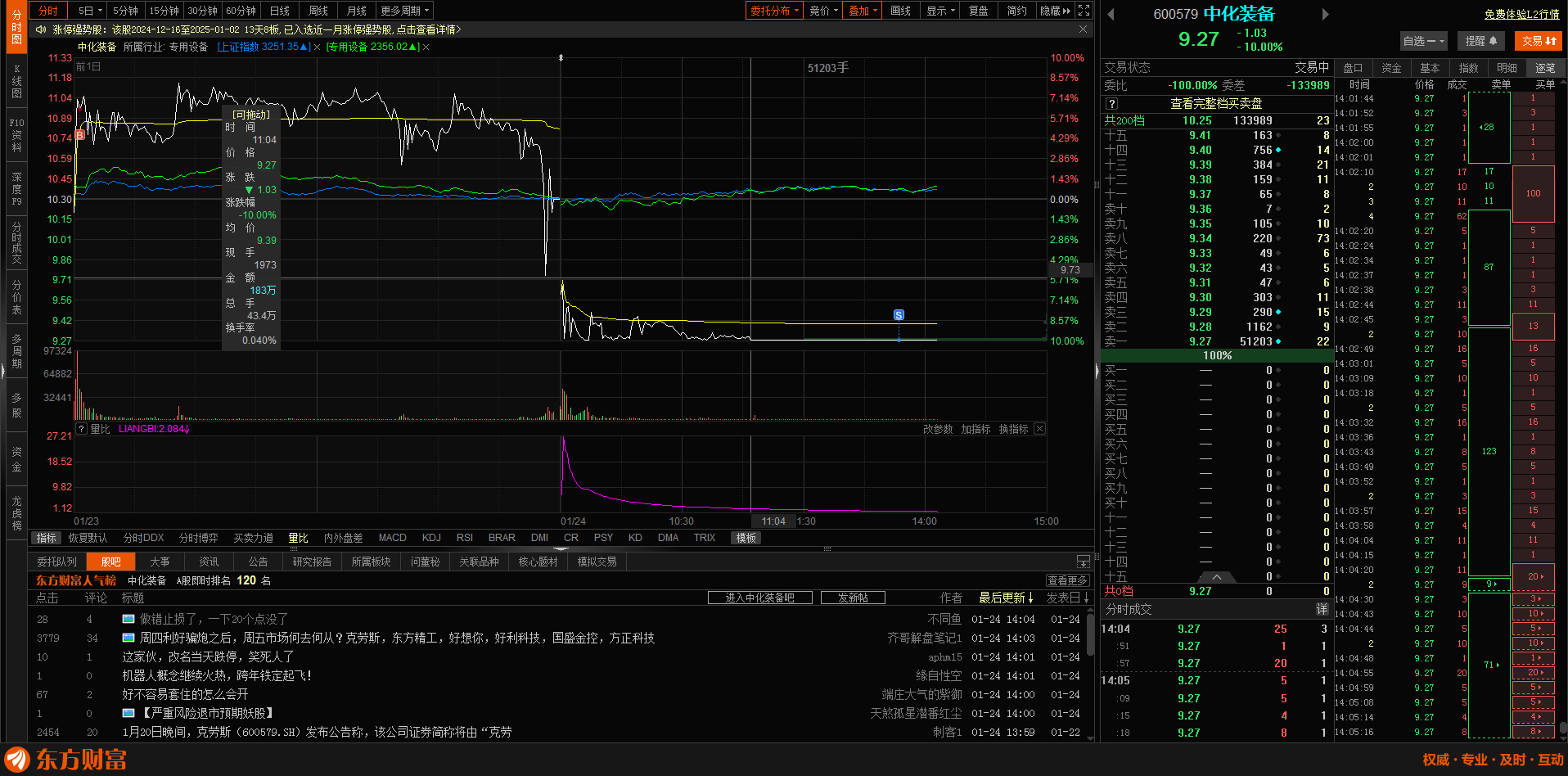Switch to the 大事 tab
The height and width of the screenshot is (776, 1568).
160,562
